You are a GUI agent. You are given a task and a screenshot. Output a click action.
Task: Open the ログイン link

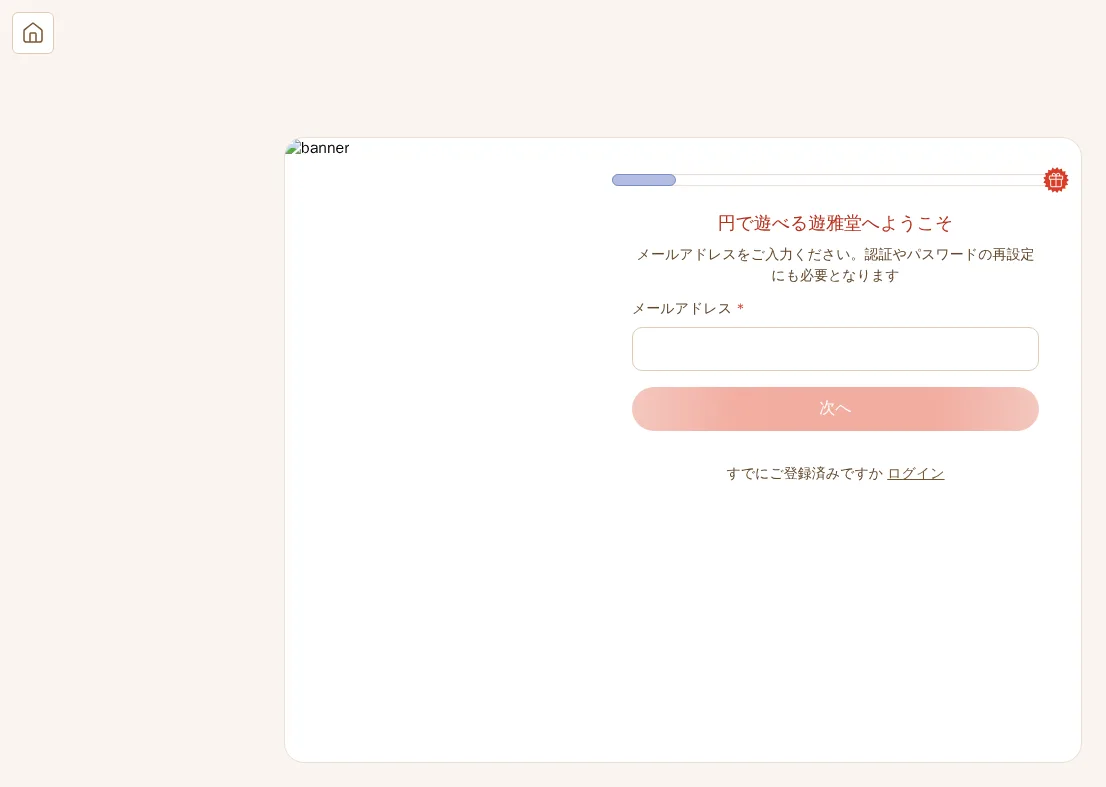pos(916,474)
